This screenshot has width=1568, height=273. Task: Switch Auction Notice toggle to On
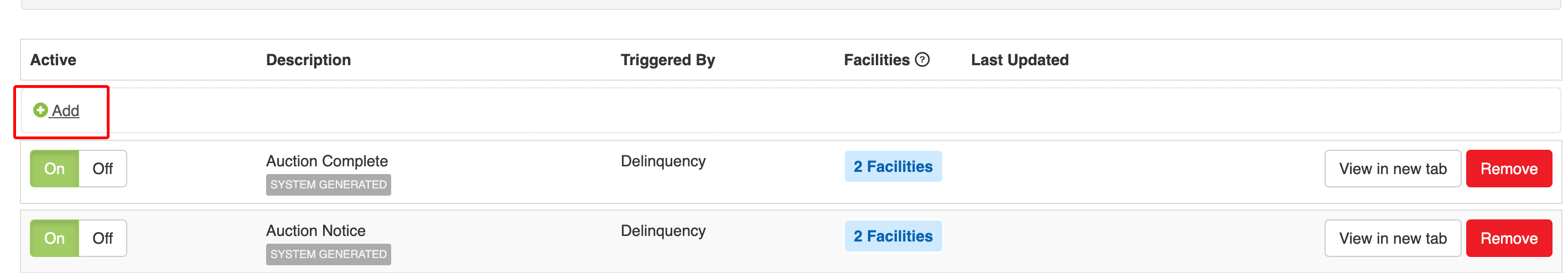point(54,238)
